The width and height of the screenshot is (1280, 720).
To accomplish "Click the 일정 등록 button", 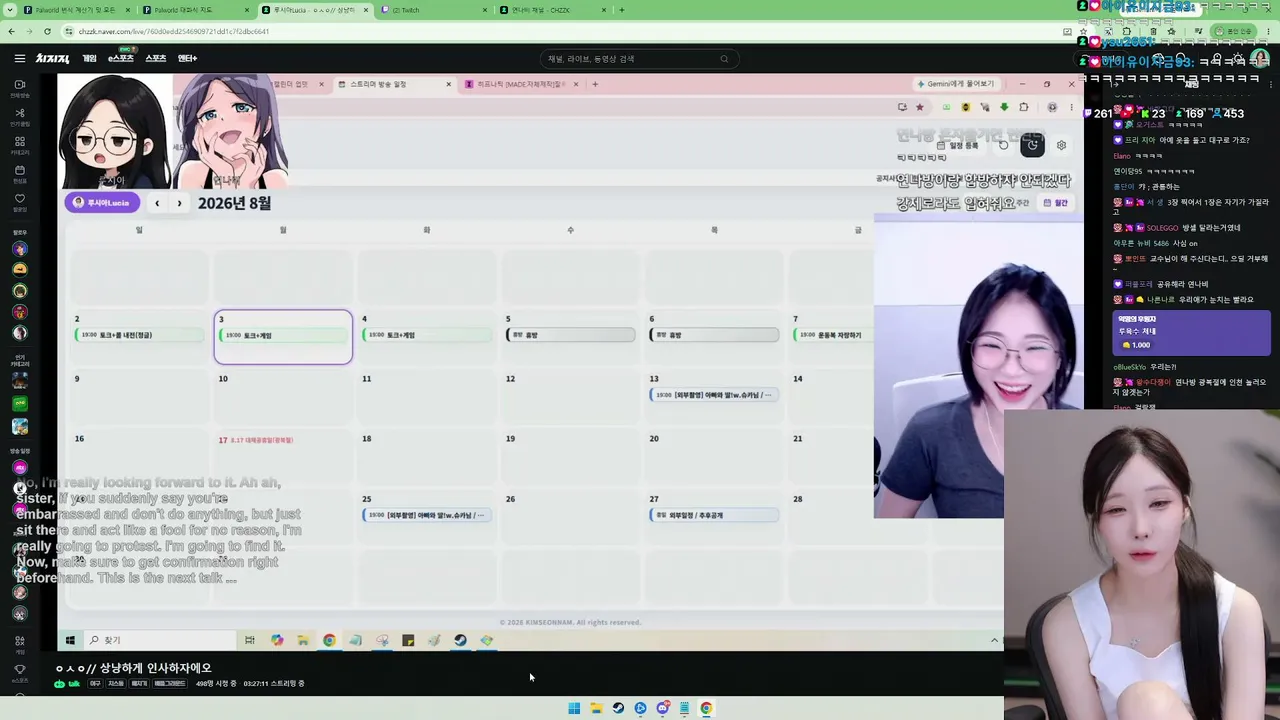I will pyautogui.click(x=958, y=145).
